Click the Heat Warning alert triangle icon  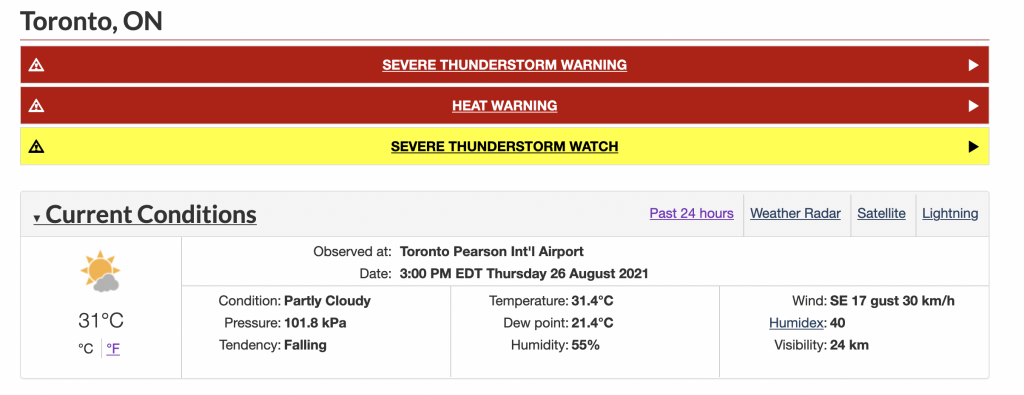(x=37, y=106)
